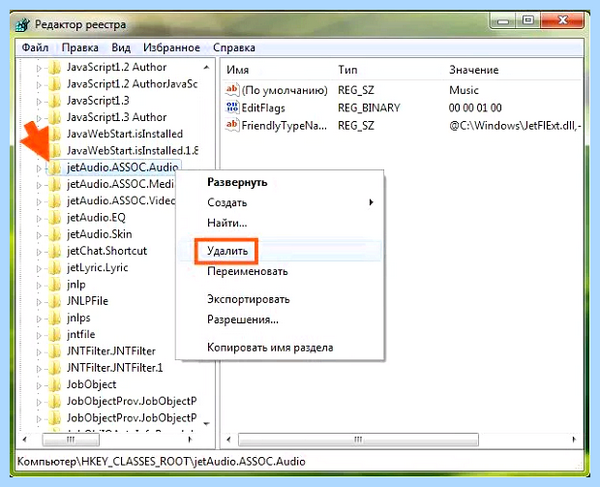Viewport: 600px width, 487px height.
Task: Click folder icon of jetLyric.Lyric
Action: 55,268
